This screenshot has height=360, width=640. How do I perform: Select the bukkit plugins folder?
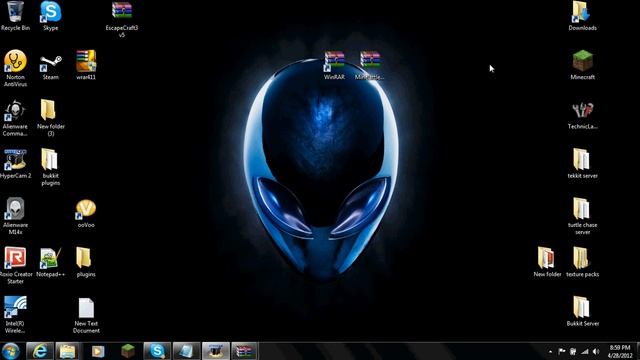[51, 167]
